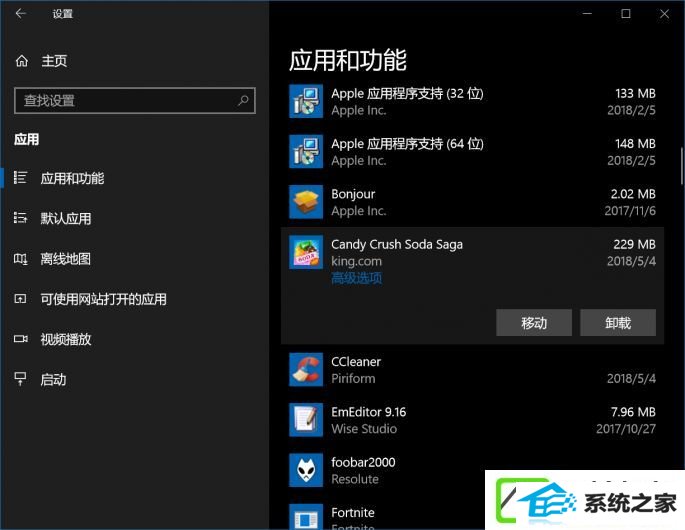Click the 离线地图 map icon
The width and height of the screenshot is (685, 530).
click(20, 259)
